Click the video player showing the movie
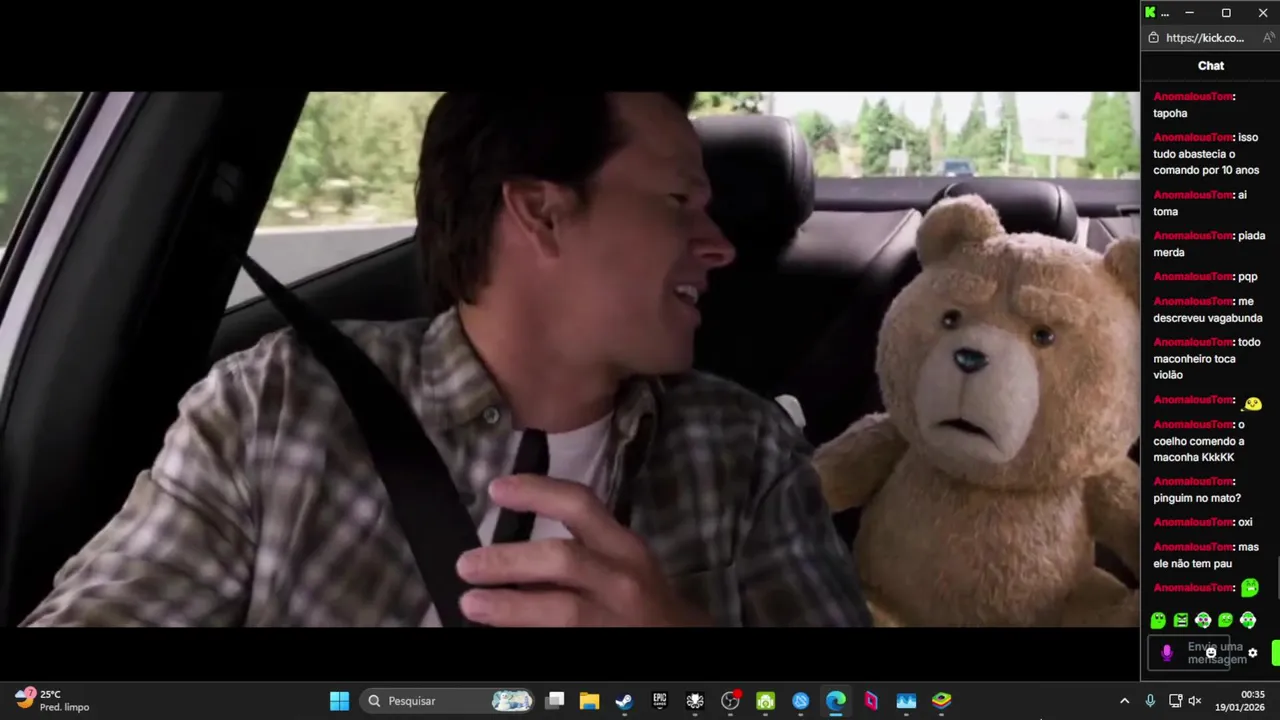Image resolution: width=1280 pixels, height=720 pixels. (x=569, y=360)
